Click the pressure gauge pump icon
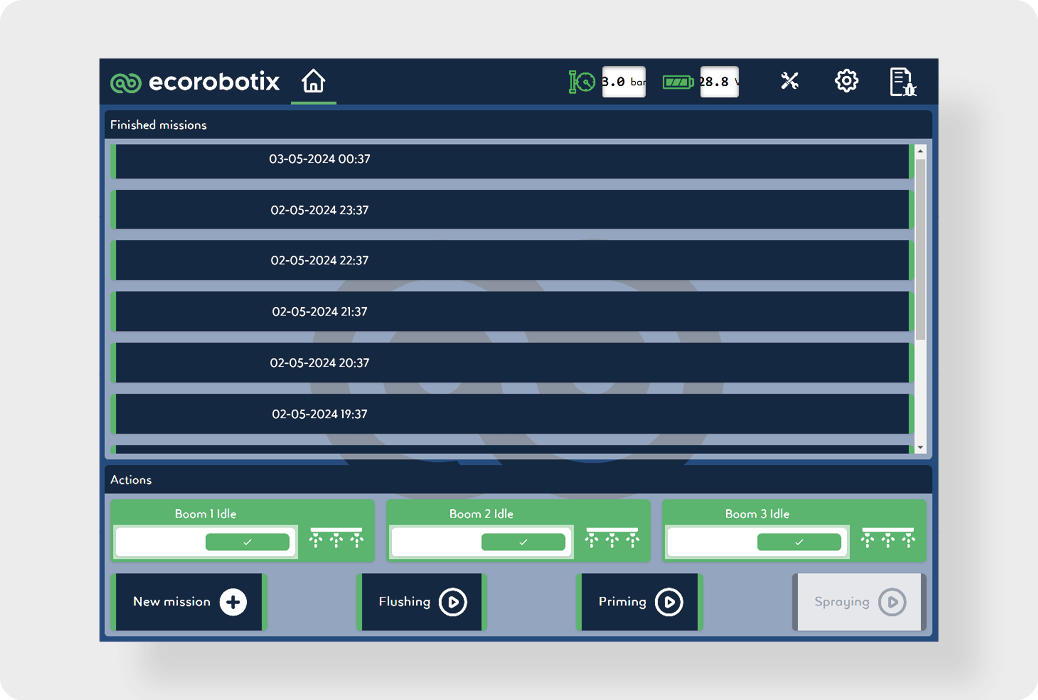 coord(582,82)
